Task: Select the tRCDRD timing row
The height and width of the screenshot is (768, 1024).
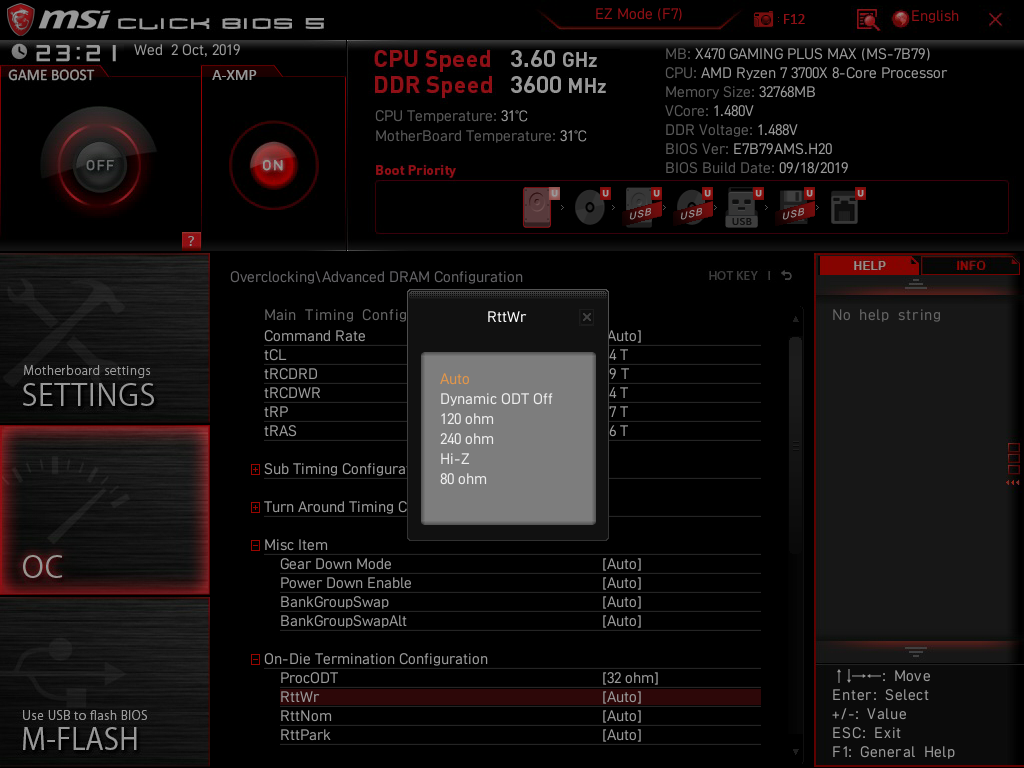Action: [512, 374]
